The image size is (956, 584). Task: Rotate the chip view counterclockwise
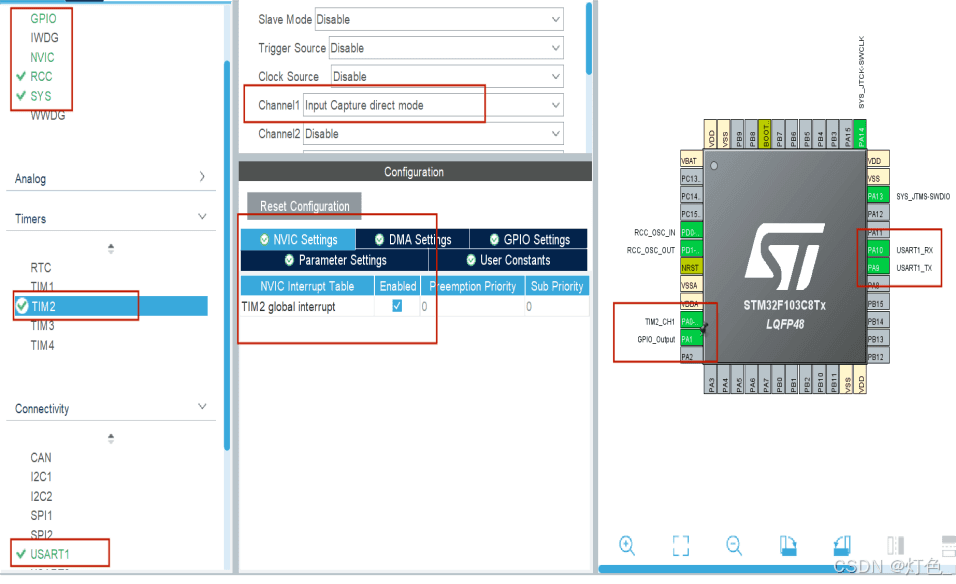coord(842,545)
